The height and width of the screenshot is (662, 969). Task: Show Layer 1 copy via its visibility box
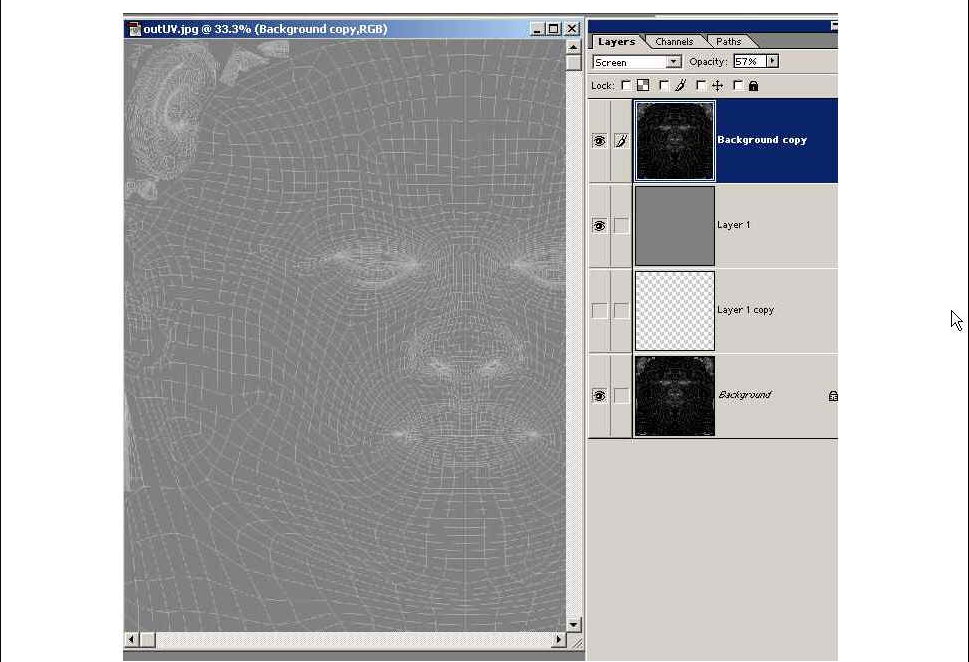pos(599,310)
